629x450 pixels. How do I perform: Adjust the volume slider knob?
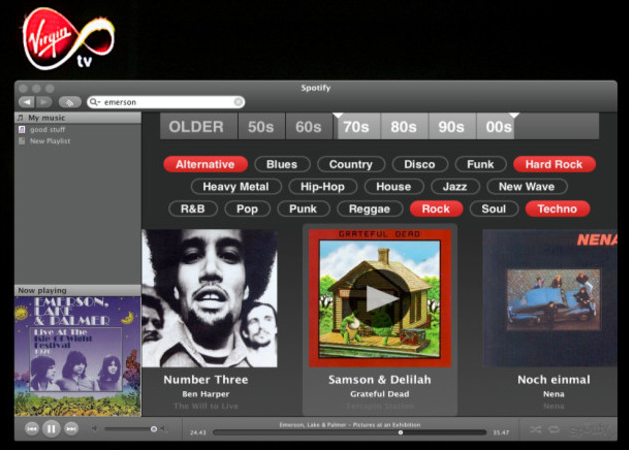coord(154,429)
